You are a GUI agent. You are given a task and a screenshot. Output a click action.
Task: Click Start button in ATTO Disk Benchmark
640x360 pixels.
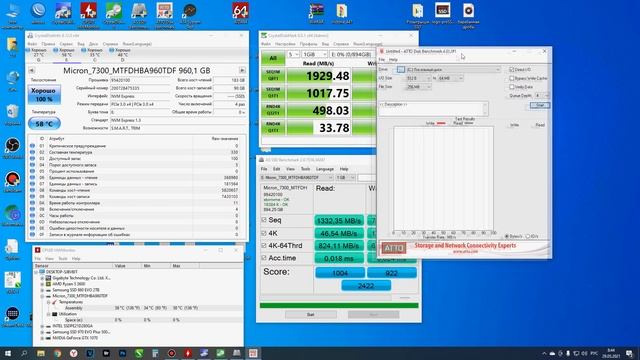pos(540,105)
